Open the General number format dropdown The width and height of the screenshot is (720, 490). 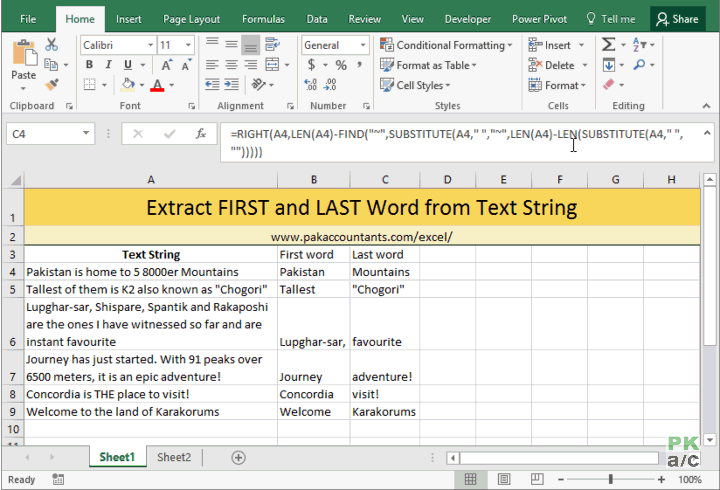[x=363, y=45]
